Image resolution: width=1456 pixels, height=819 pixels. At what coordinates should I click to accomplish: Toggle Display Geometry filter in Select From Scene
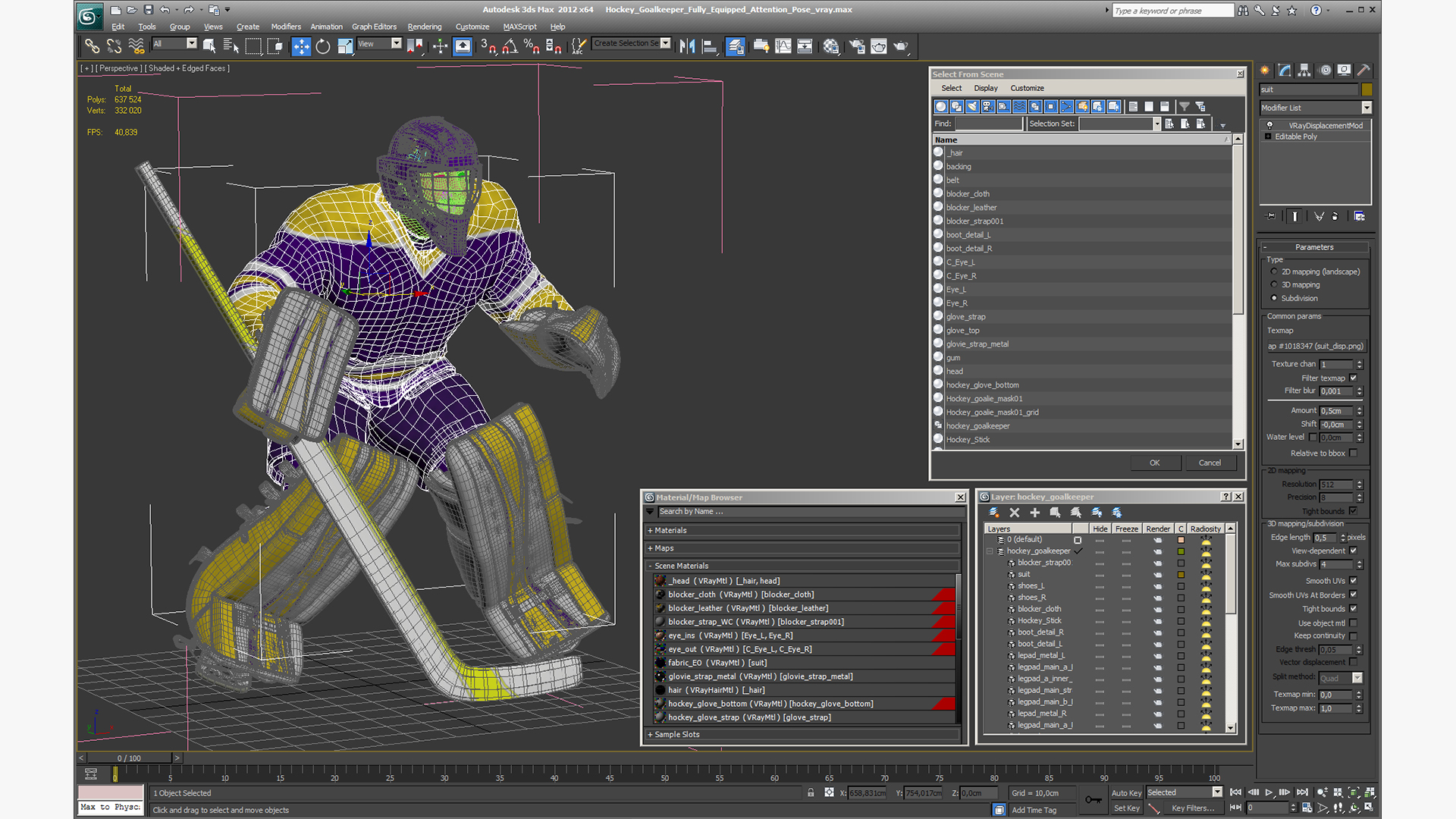point(941,106)
